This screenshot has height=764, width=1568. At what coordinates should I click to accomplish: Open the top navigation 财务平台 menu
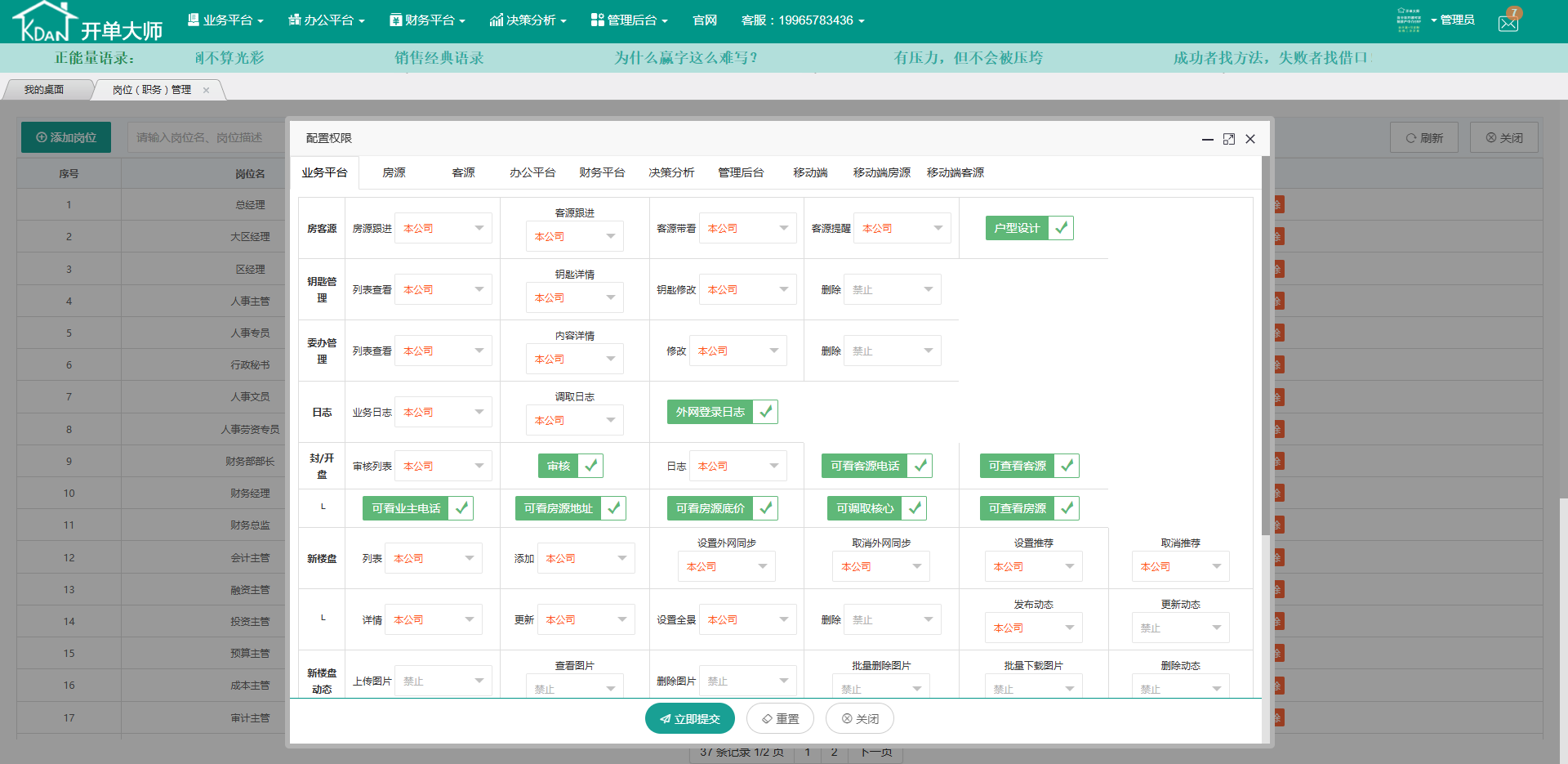[x=427, y=20]
